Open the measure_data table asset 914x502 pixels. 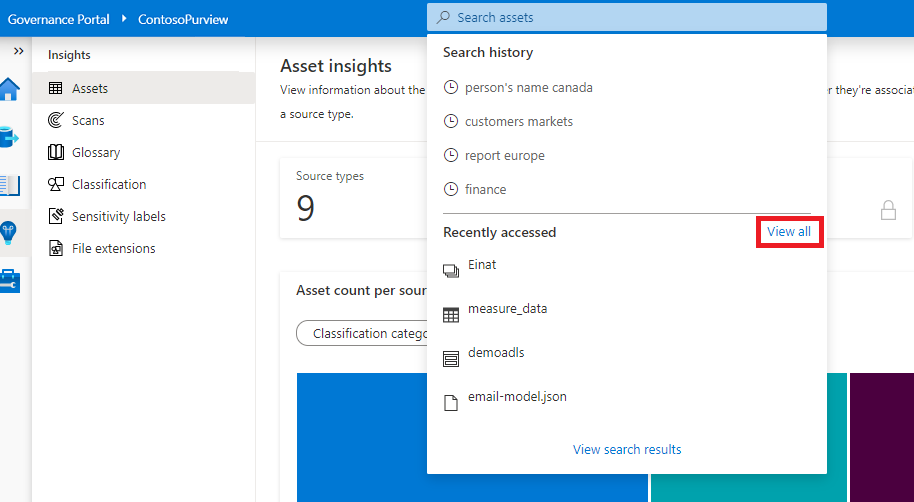tap(507, 309)
